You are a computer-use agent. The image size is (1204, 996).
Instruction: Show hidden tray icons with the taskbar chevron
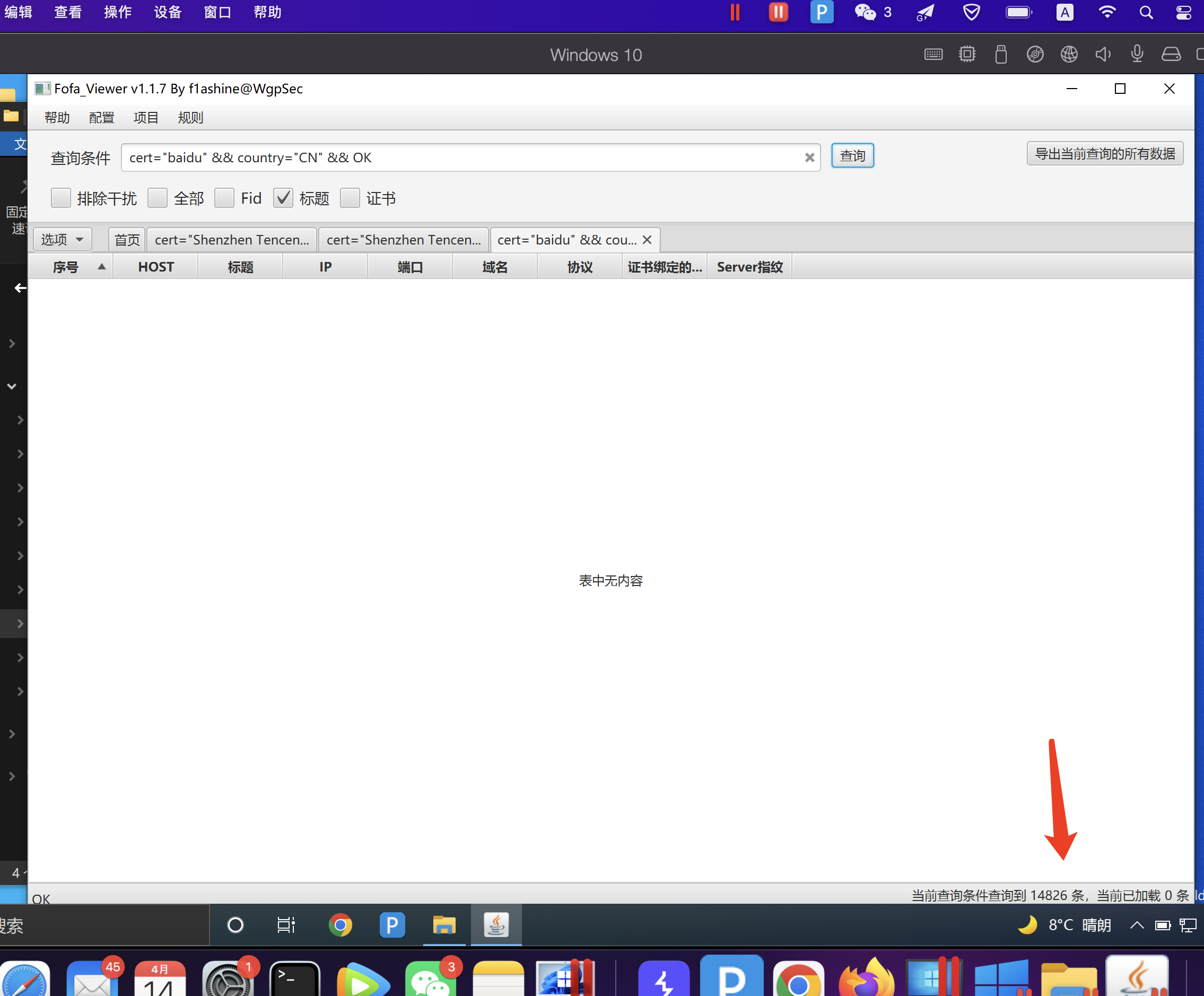click(x=1136, y=924)
